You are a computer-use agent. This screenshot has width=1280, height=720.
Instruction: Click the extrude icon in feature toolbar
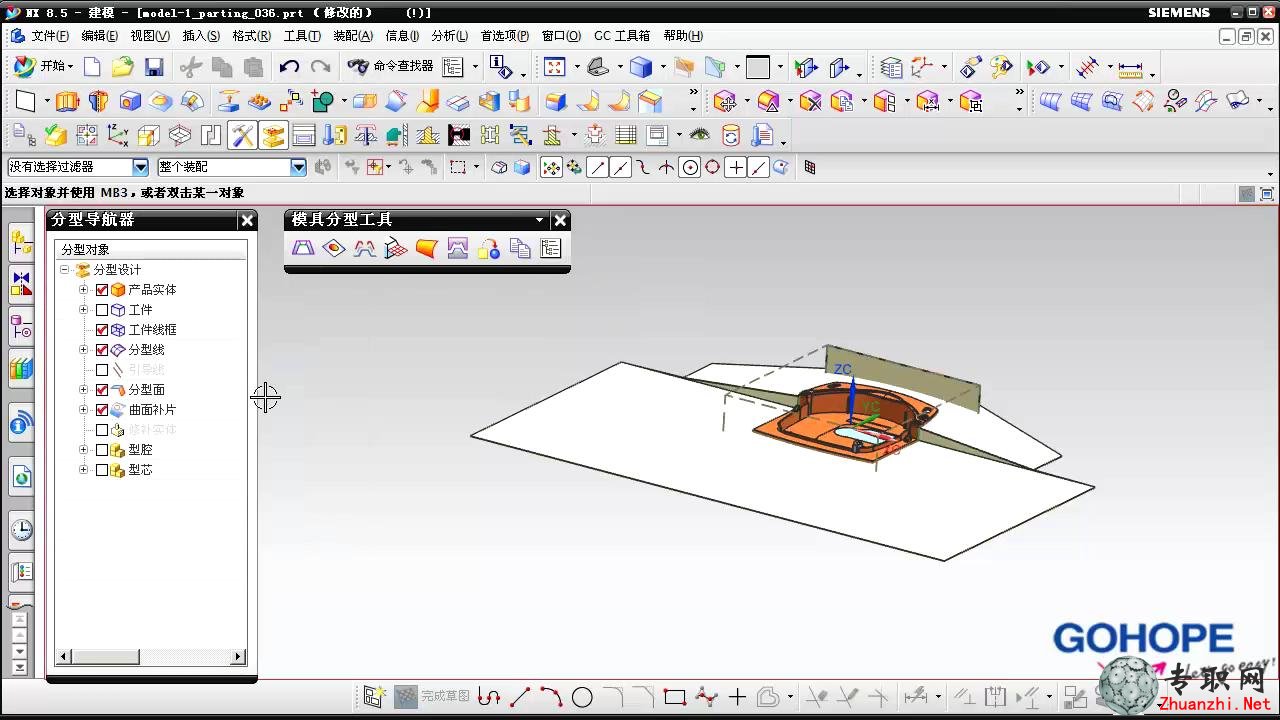click(x=67, y=101)
